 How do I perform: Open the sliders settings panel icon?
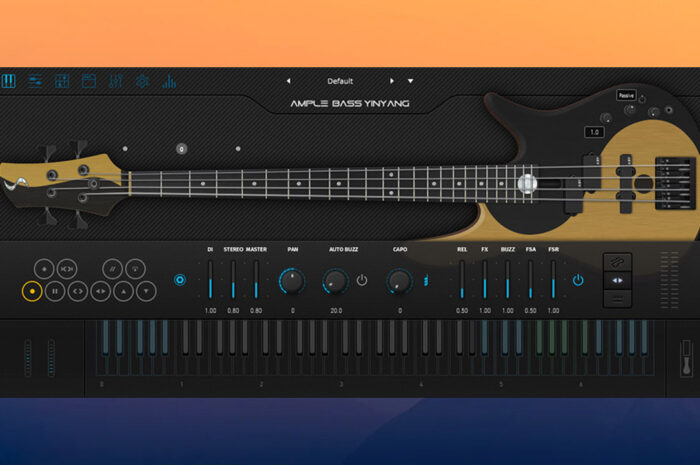[35, 81]
